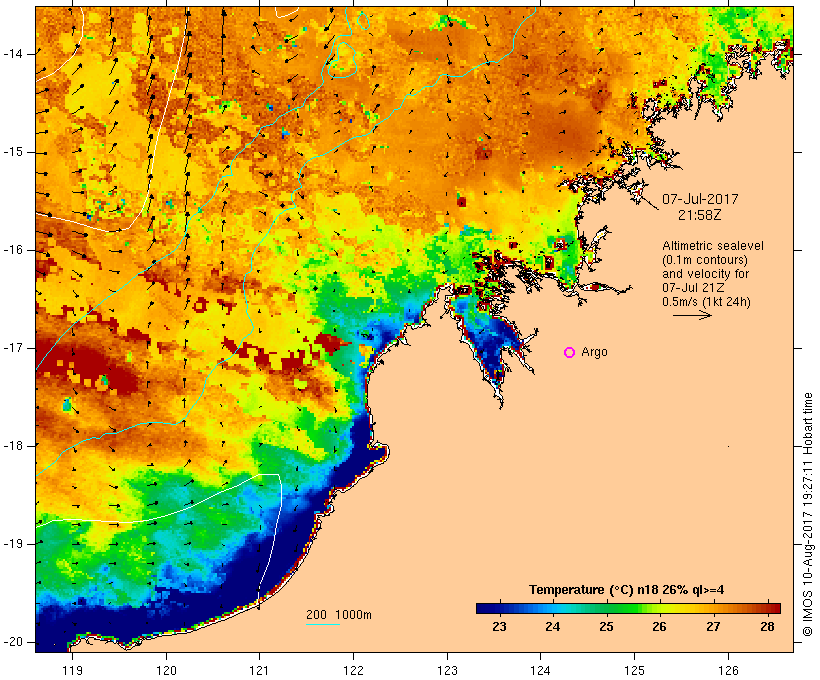Viewport: 820px width, 680px height.
Task: Click the cyan bathymetry legend line sample
Action: [323, 624]
